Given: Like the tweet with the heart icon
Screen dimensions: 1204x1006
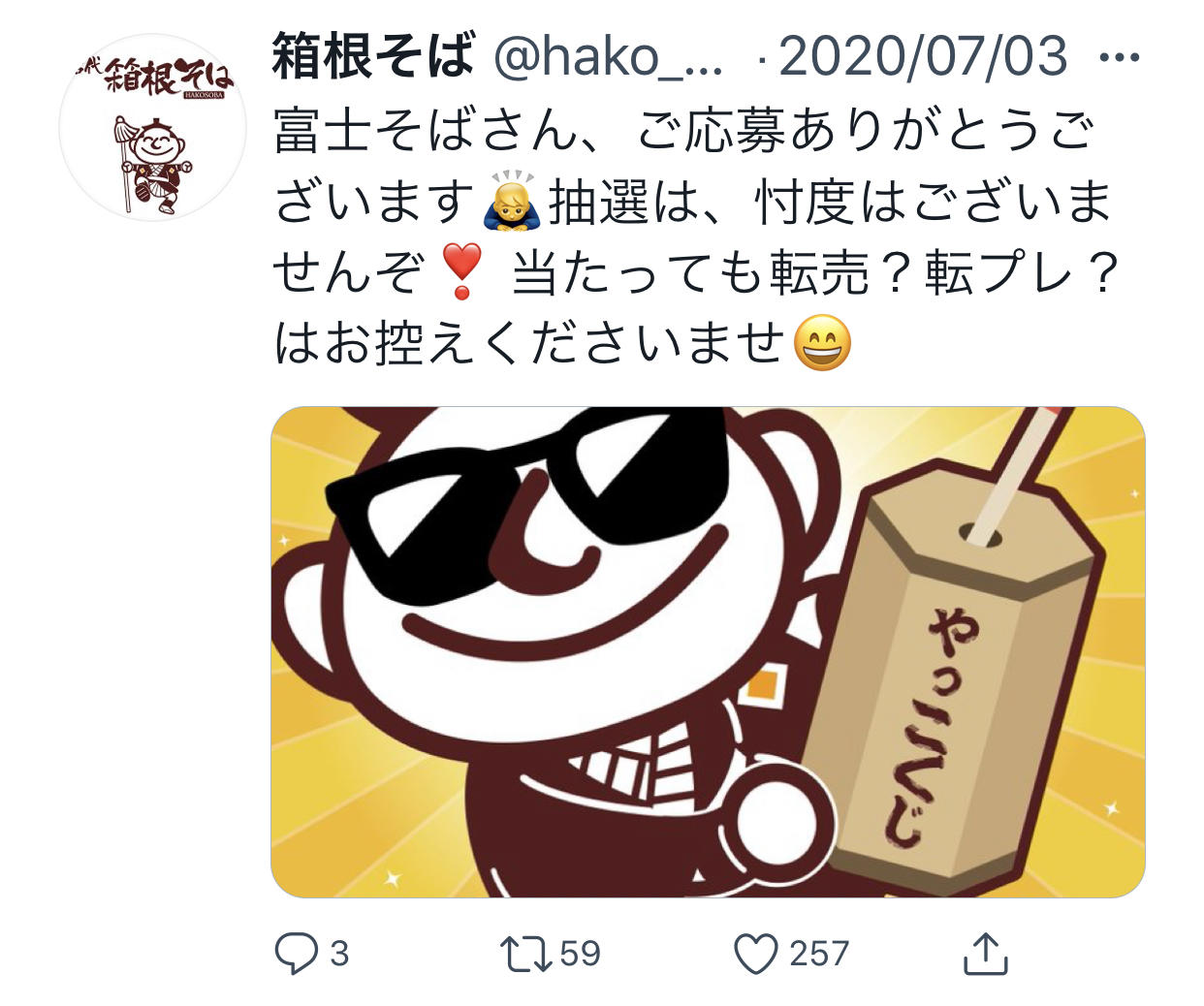Looking at the screenshot, I should click(x=756, y=954).
